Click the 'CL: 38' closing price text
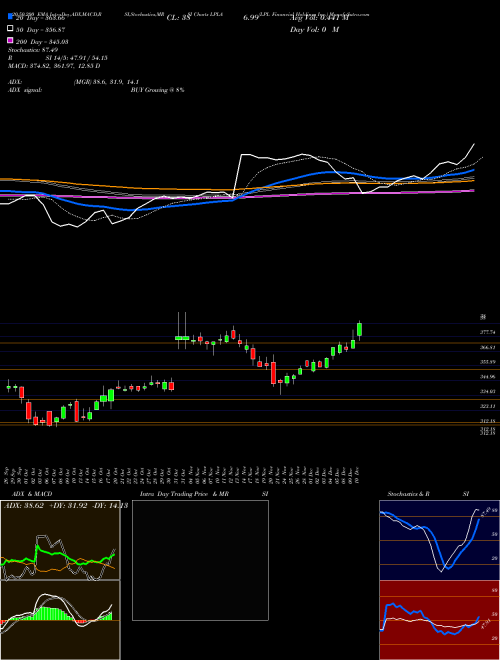Image resolution: width=500 pixels, height=660 pixels. [179, 18]
